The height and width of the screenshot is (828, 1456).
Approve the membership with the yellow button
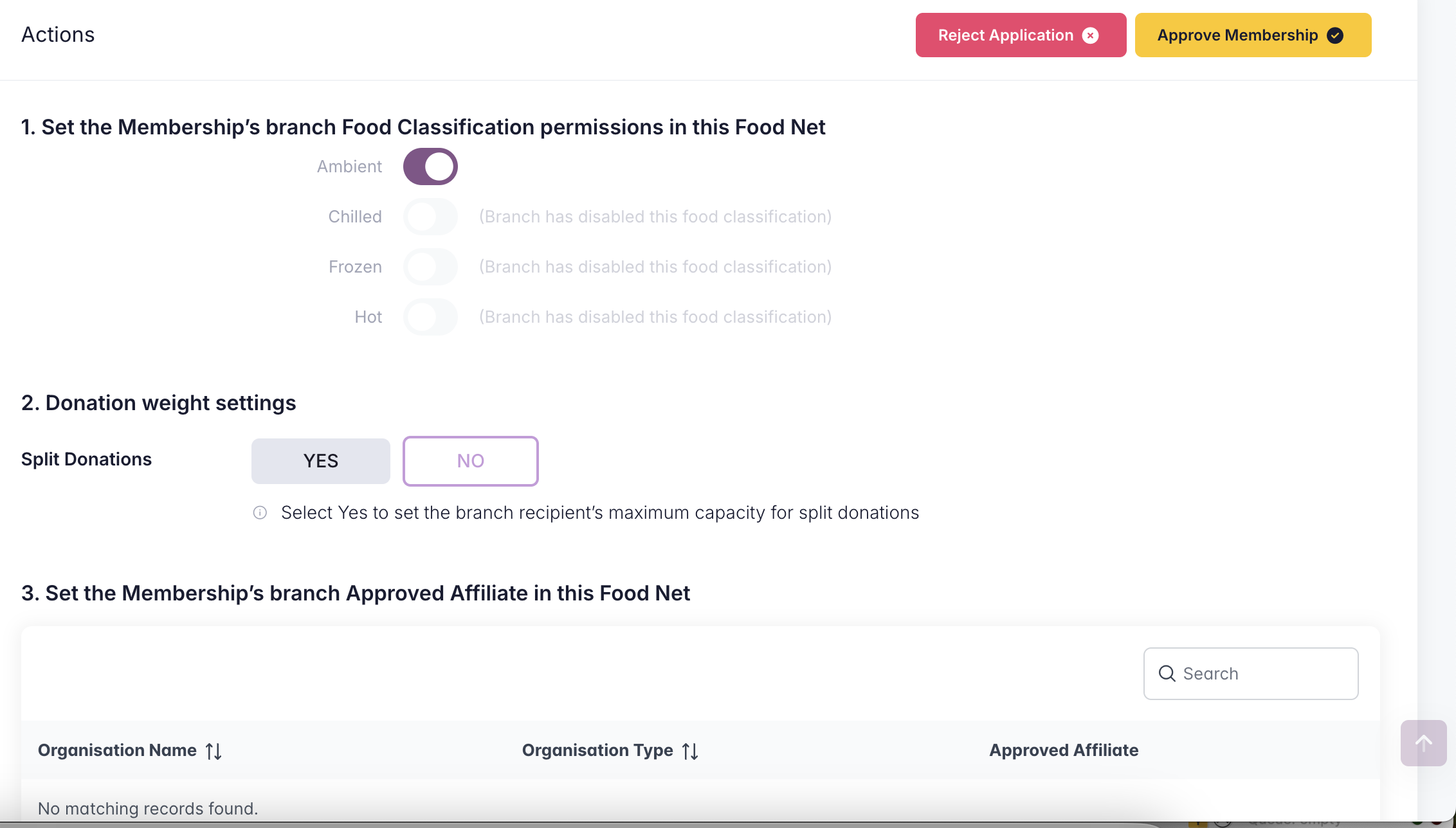(1252, 35)
